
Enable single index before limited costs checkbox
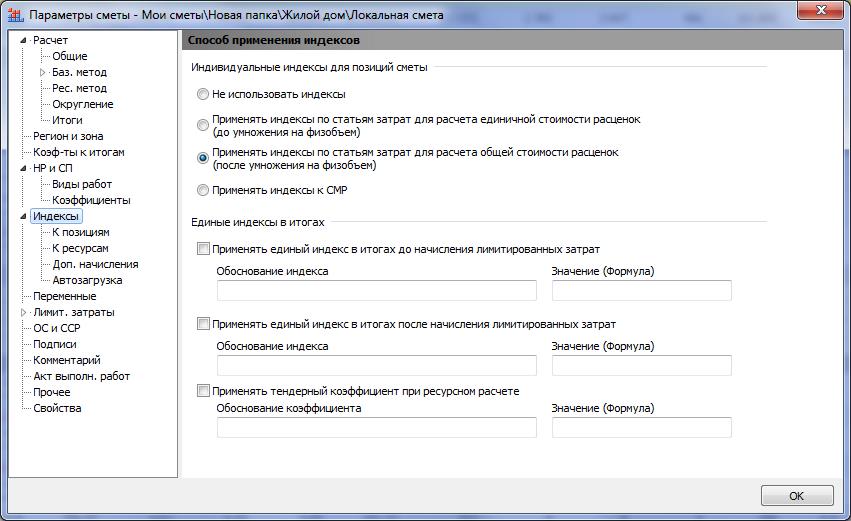(204, 248)
